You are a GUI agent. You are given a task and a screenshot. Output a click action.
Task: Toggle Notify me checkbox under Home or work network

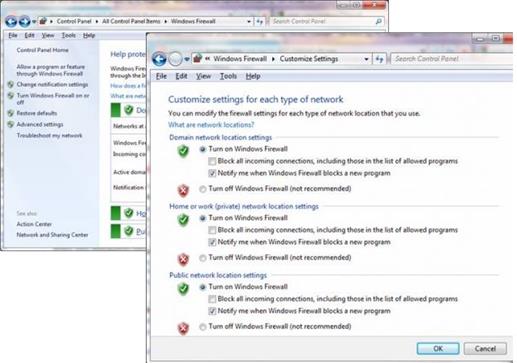click(x=212, y=242)
